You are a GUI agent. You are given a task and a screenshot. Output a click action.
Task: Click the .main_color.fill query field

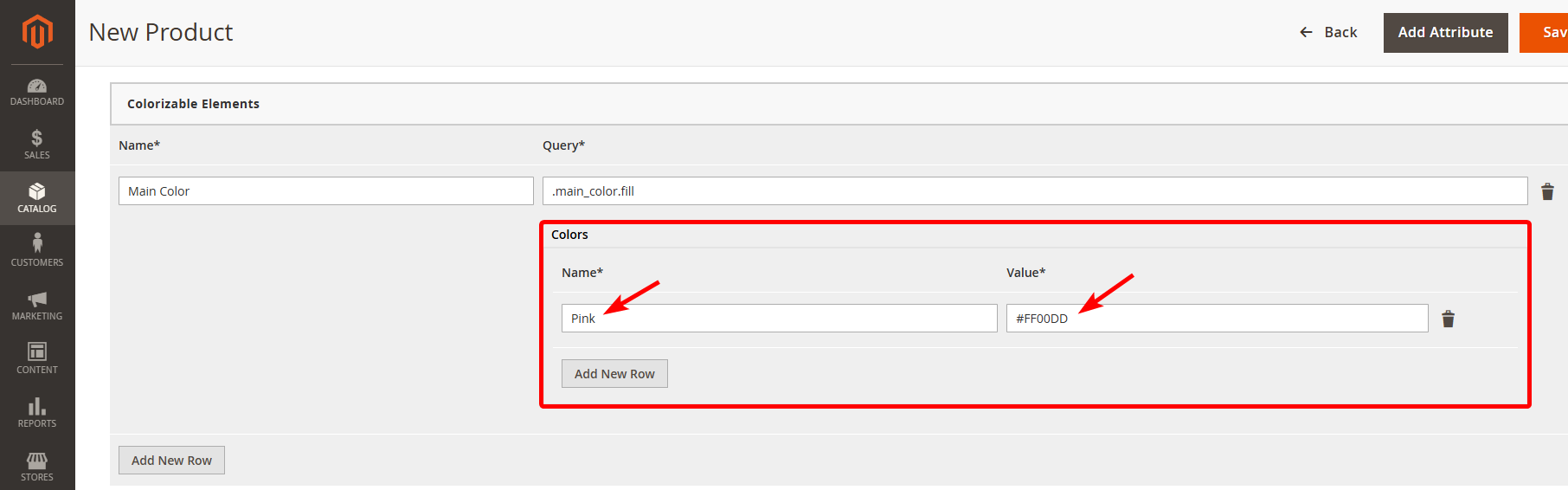pos(1034,191)
